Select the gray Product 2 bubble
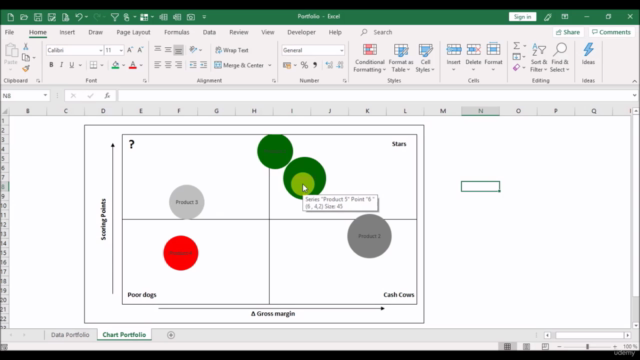This screenshot has height=360, width=640. [x=369, y=236]
